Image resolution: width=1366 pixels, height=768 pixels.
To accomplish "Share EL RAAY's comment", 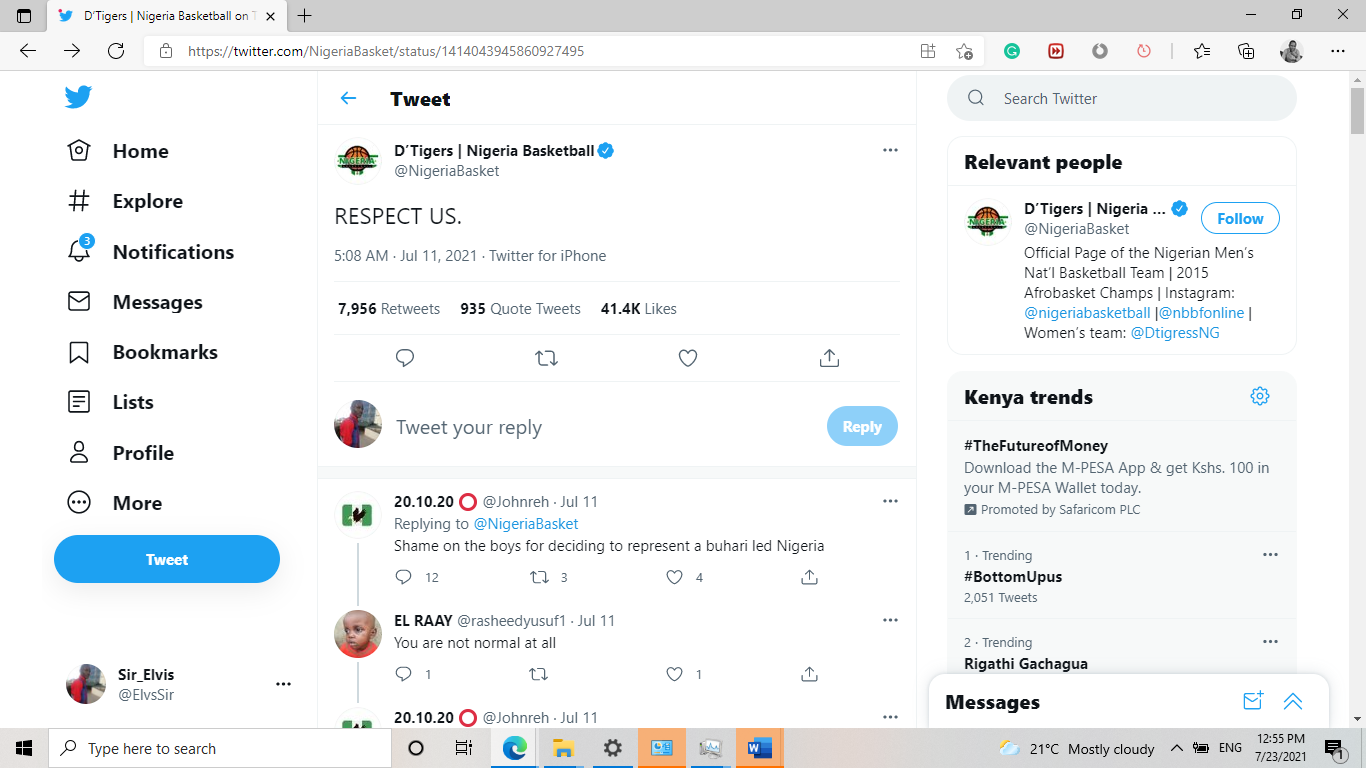I will coord(810,674).
